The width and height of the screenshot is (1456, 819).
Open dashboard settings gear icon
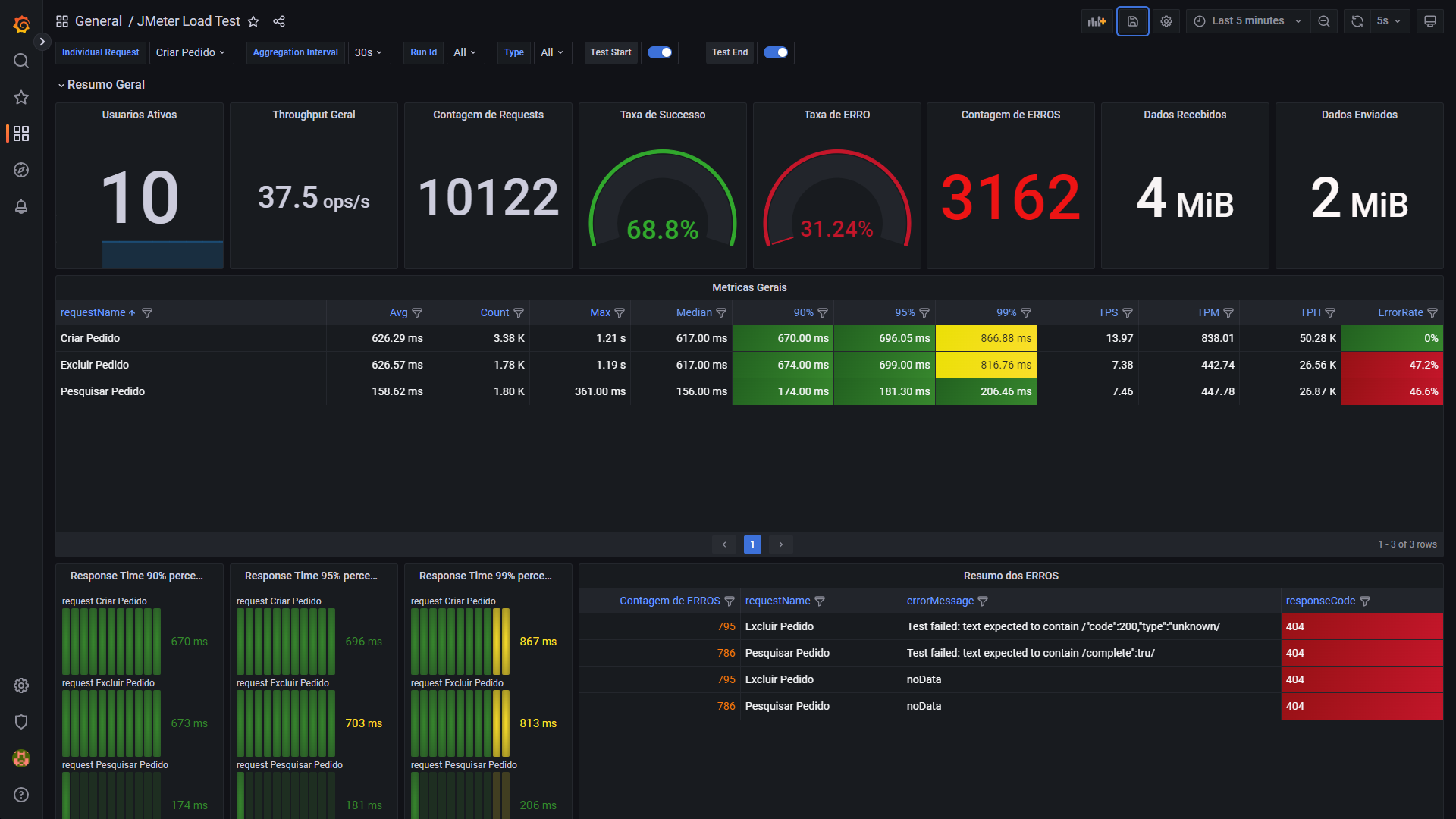click(1166, 21)
